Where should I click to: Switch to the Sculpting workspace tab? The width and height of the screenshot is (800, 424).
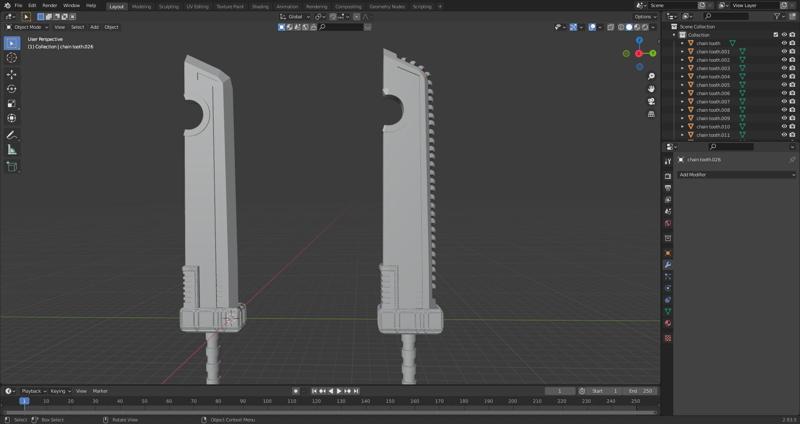point(169,6)
